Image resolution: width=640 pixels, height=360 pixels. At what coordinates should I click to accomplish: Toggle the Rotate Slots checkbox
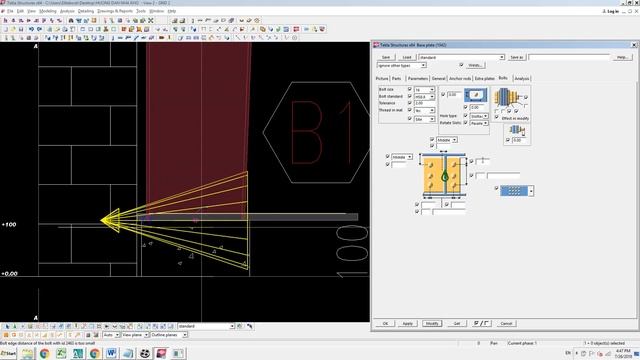(466, 122)
